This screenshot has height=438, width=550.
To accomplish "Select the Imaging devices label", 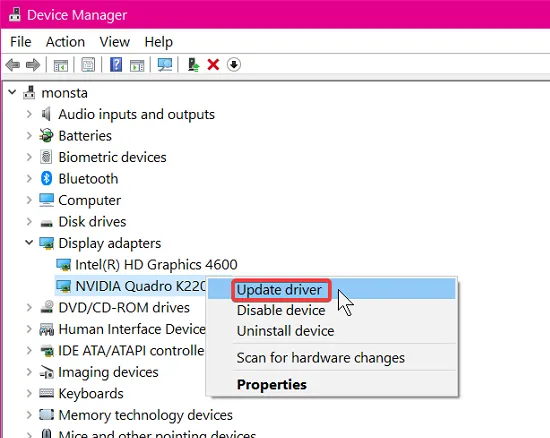I will point(108,372).
